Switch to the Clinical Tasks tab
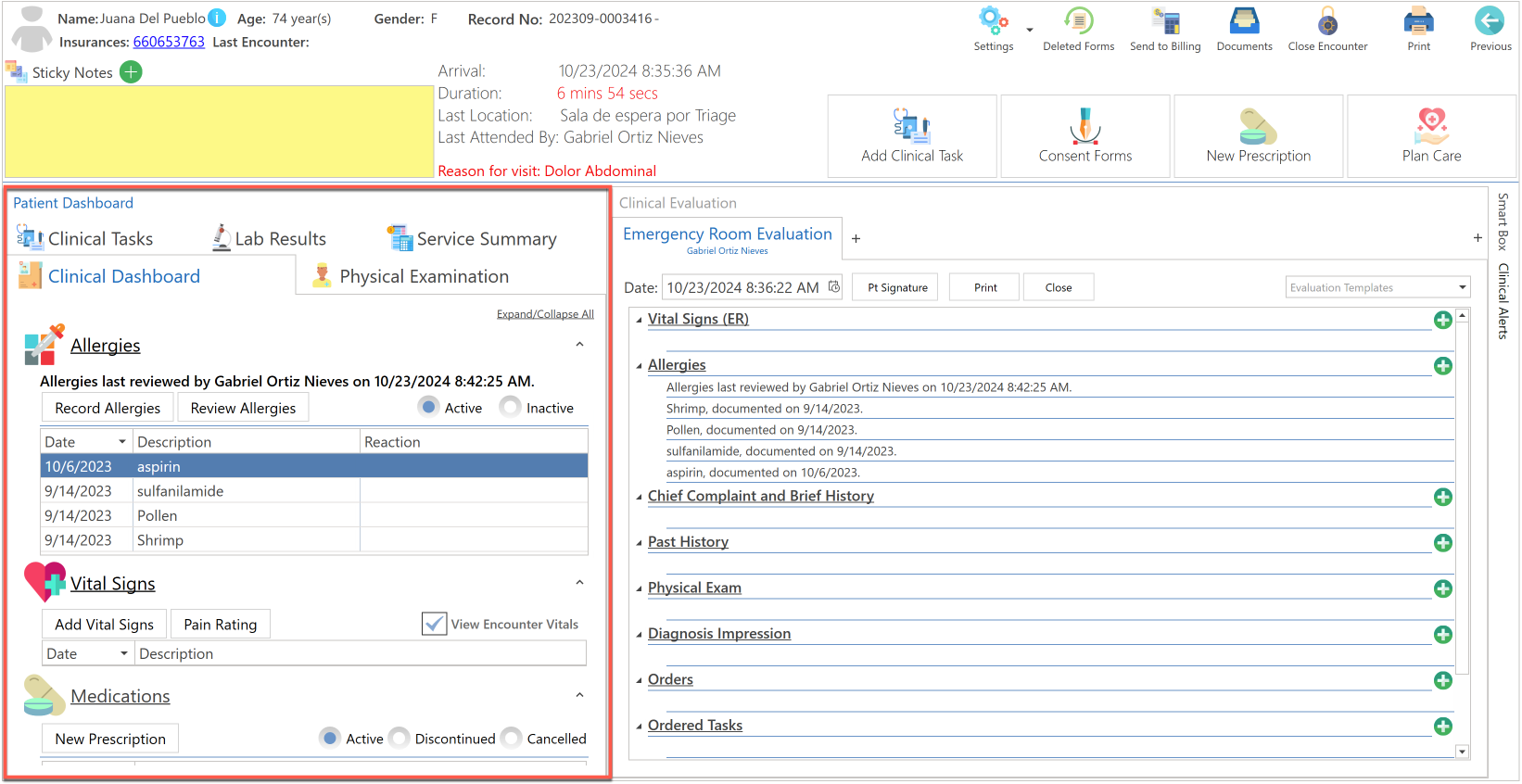Screen dimensions: 1522x784 tap(85, 238)
